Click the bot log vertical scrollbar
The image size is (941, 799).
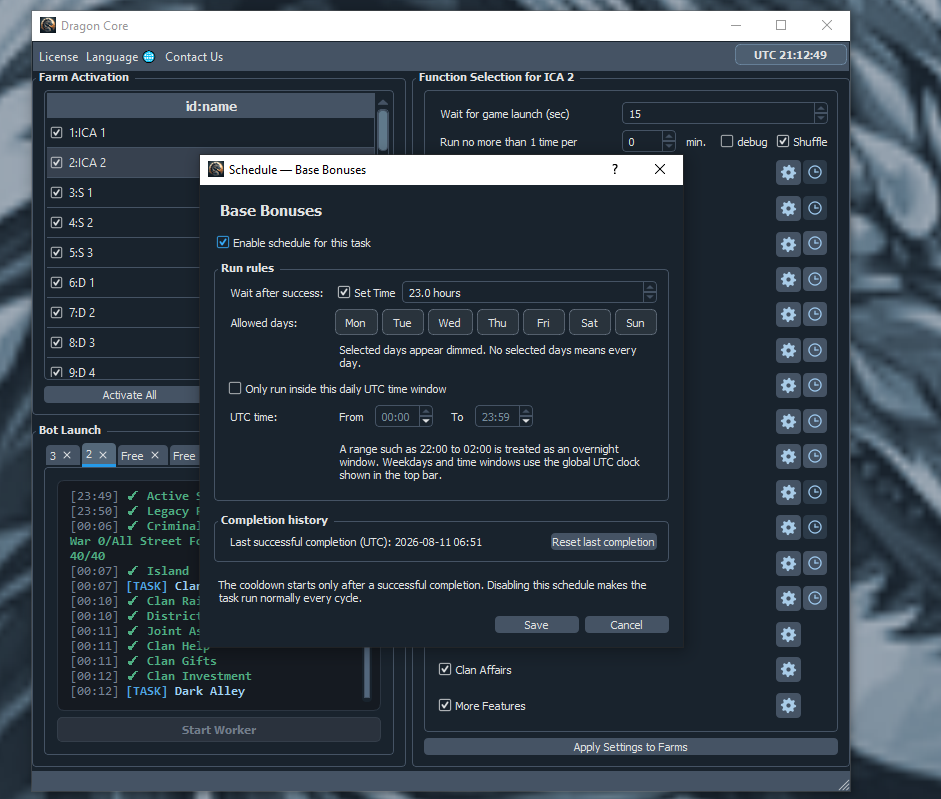[x=367, y=671]
